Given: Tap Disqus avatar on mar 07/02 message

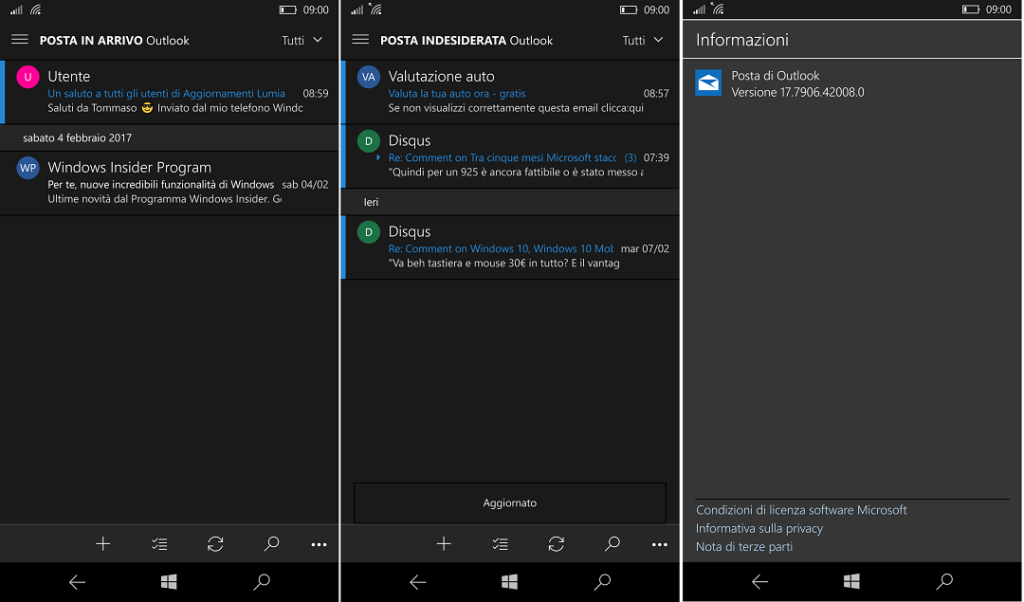Looking at the screenshot, I should (x=368, y=232).
